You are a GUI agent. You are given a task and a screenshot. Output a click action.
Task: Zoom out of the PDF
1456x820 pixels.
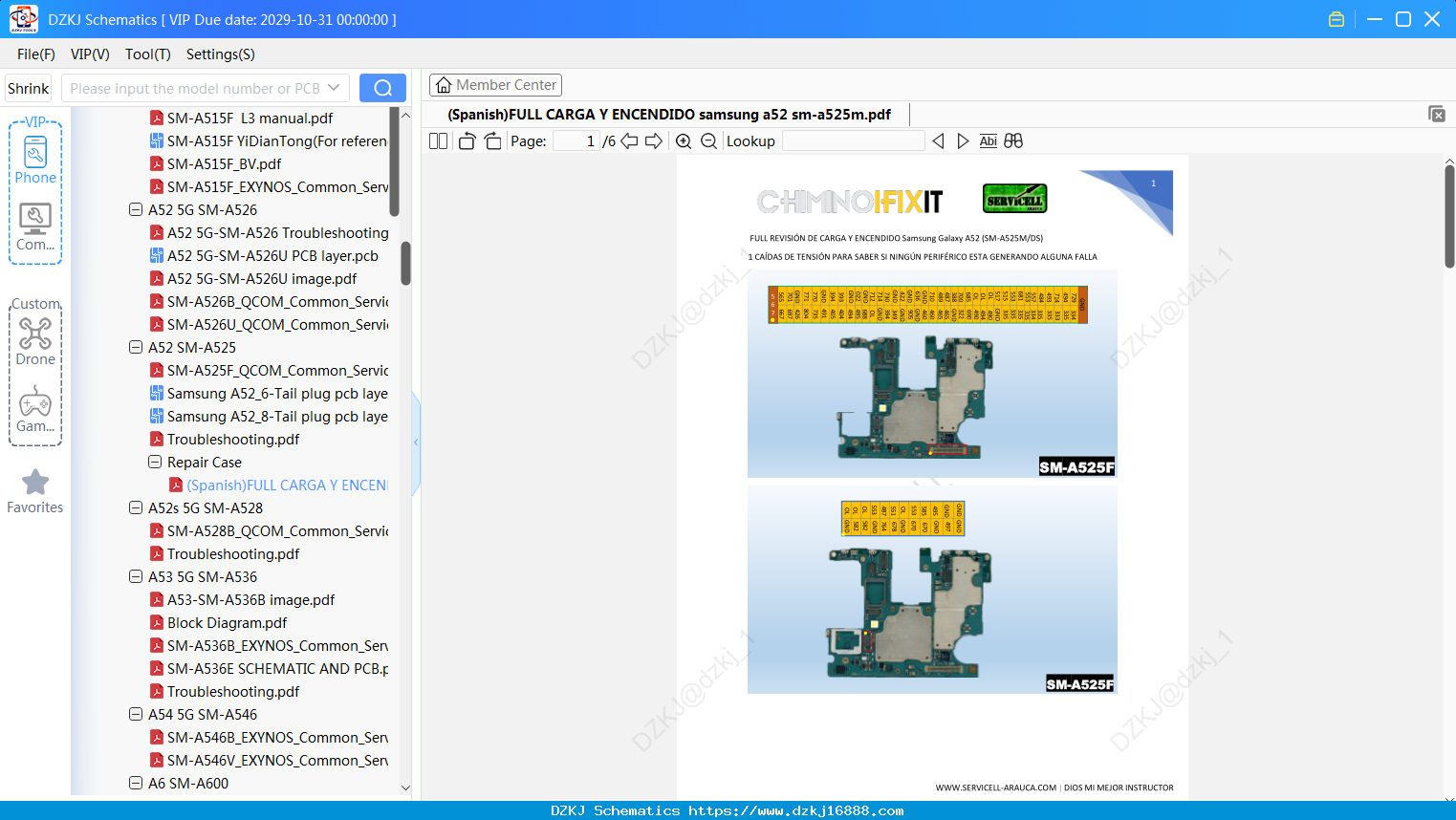point(708,141)
